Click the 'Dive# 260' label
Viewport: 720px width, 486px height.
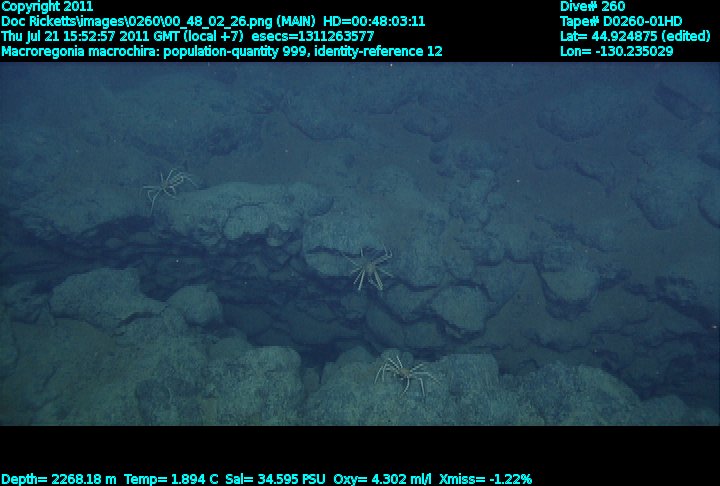(x=592, y=6)
